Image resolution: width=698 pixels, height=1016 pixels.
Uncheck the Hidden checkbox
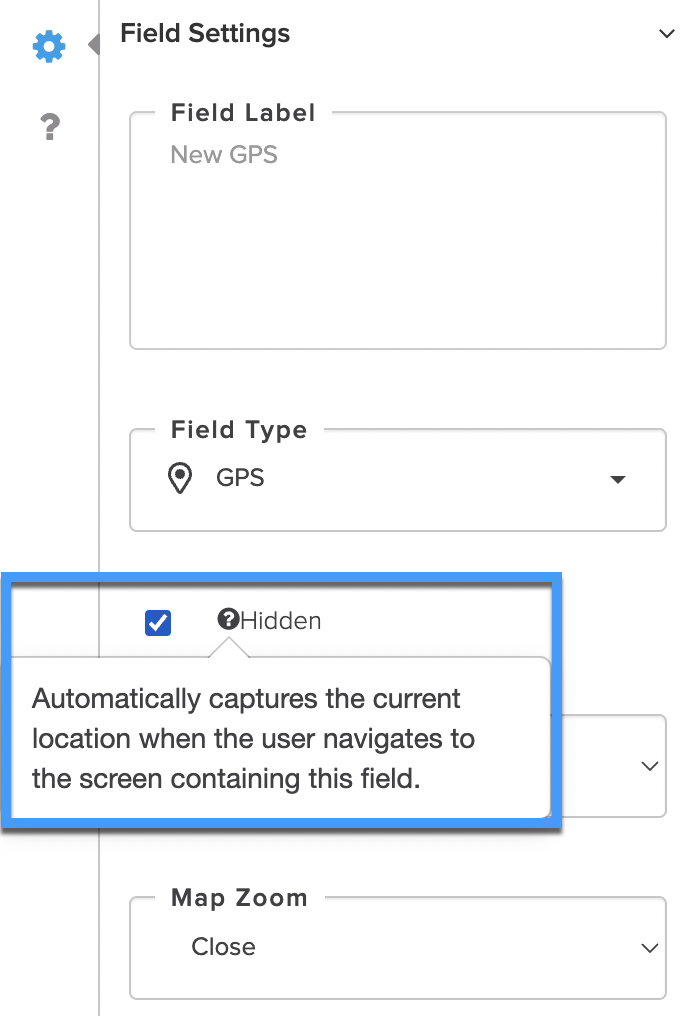[x=157, y=623]
